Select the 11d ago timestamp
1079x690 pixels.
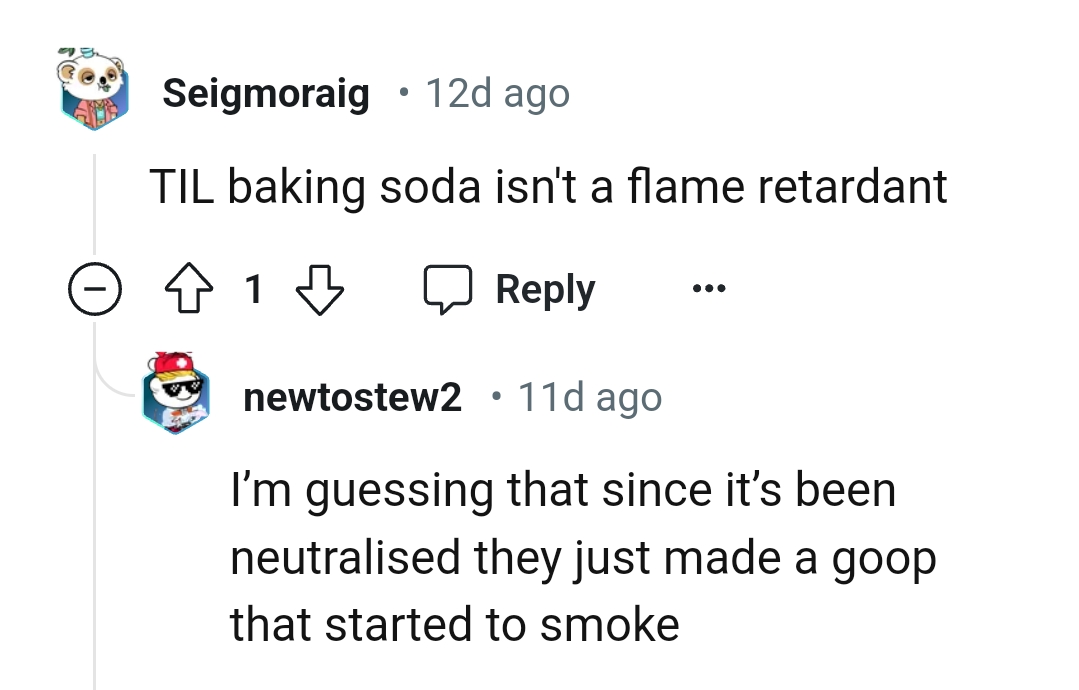pos(588,396)
